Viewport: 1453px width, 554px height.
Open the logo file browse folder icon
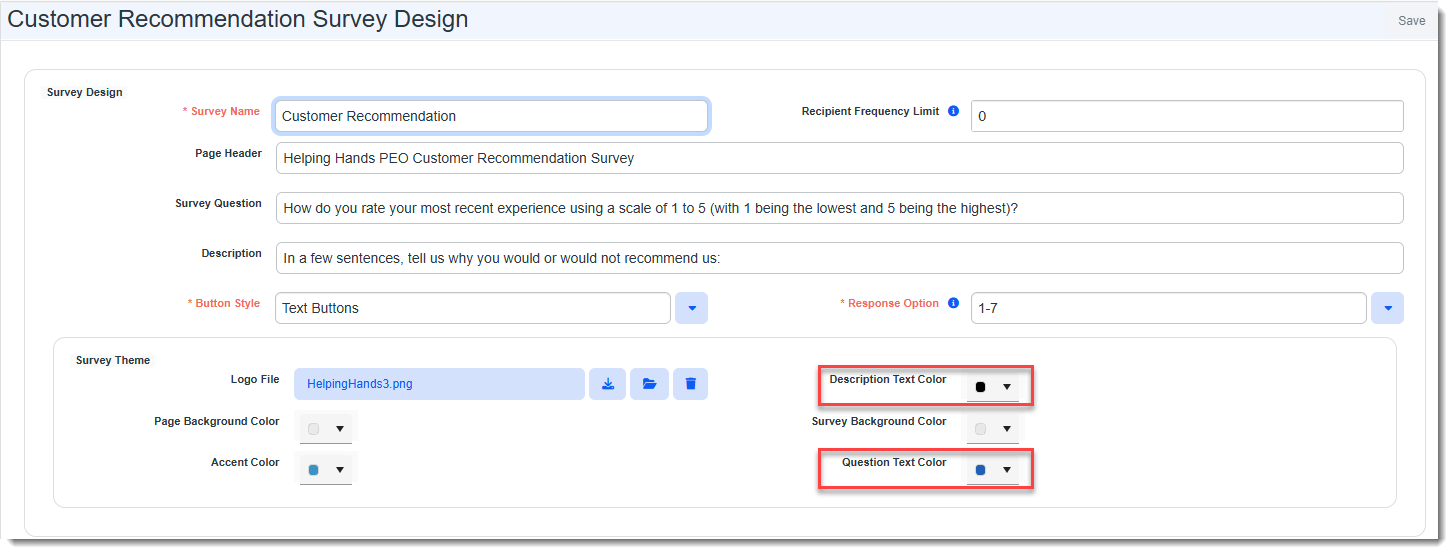tap(649, 384)
